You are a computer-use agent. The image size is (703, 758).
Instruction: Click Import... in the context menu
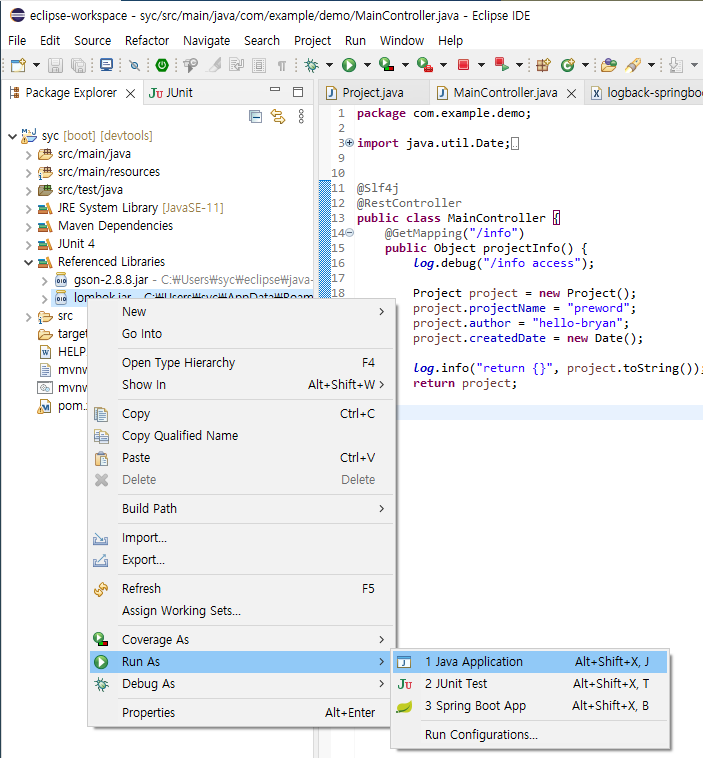[242, 538]
